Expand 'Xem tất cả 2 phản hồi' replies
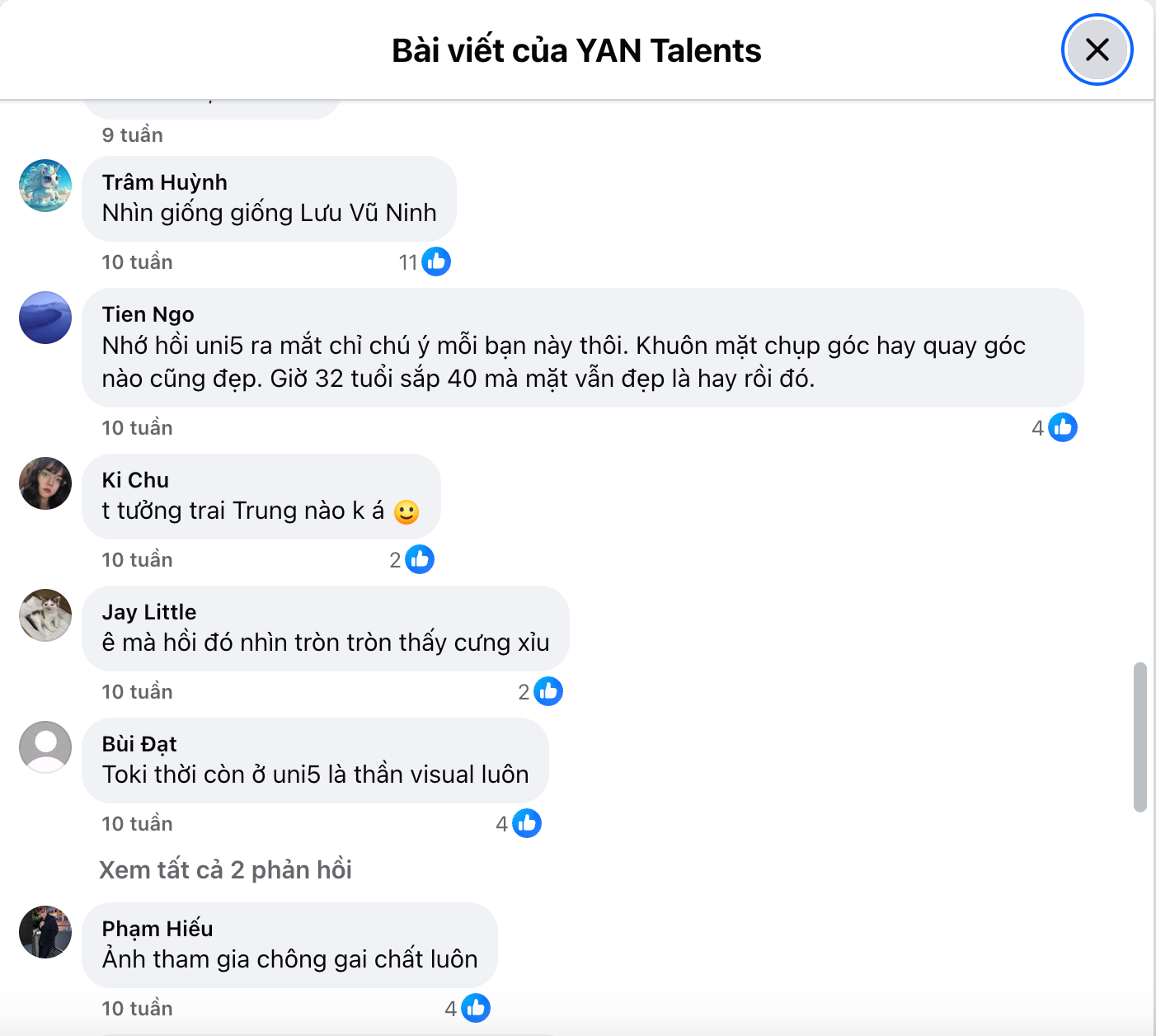 click(x=225, y=870)
